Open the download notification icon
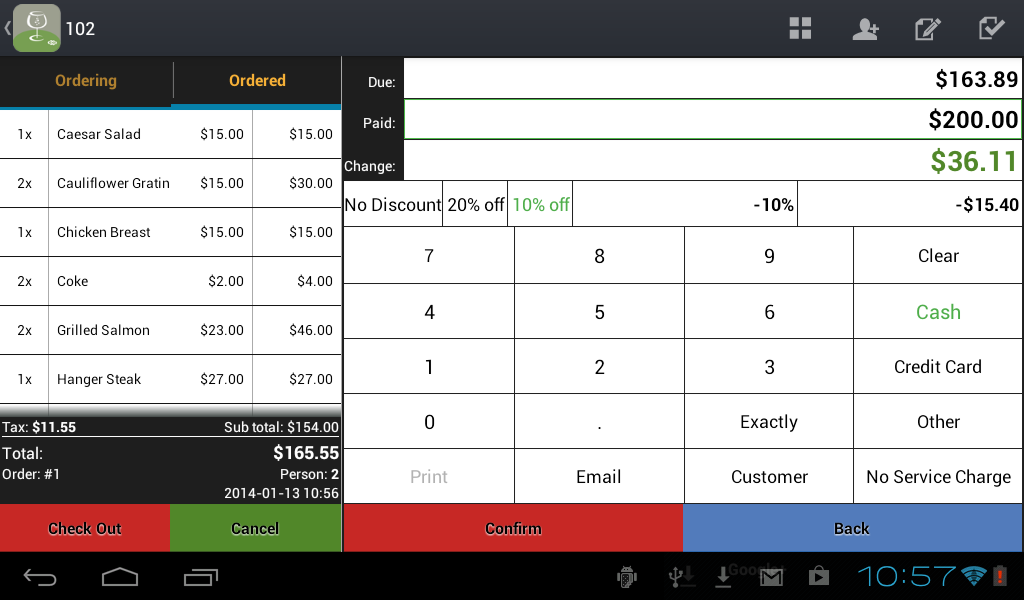The height and width of the screenshot is (600, 1024). [x=723, y=576]
